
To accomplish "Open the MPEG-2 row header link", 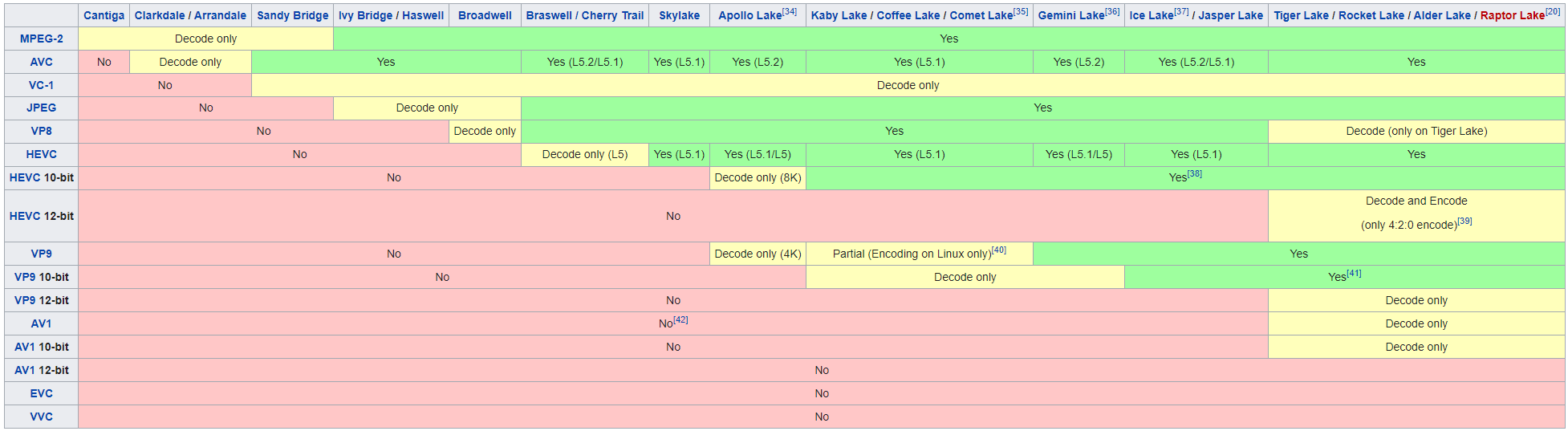I will click(x=41, y=39).
